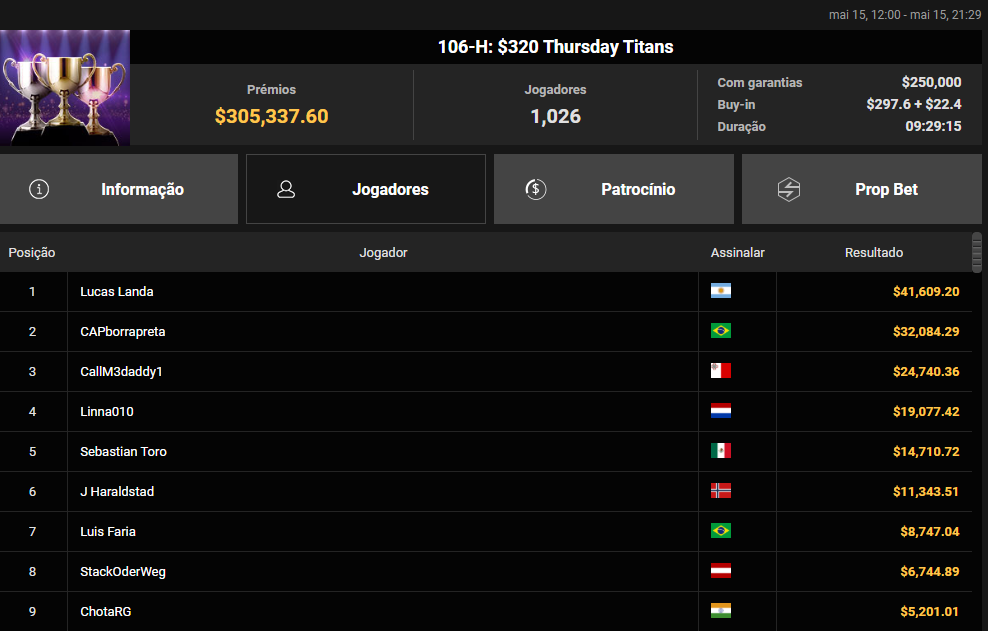This screenshot has width=988, height=631.
Task: Click the person icon on Jogadores tab
Action: (x=286, y=189)
